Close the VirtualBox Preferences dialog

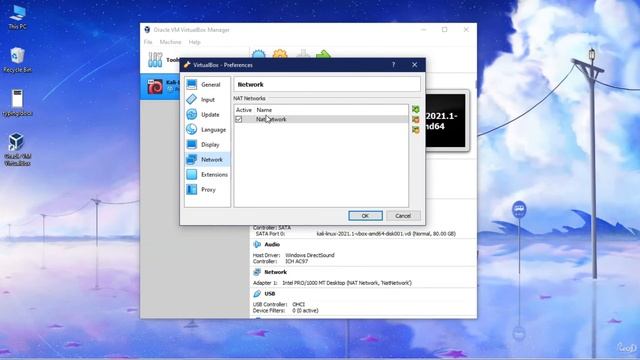click(414, 65)
